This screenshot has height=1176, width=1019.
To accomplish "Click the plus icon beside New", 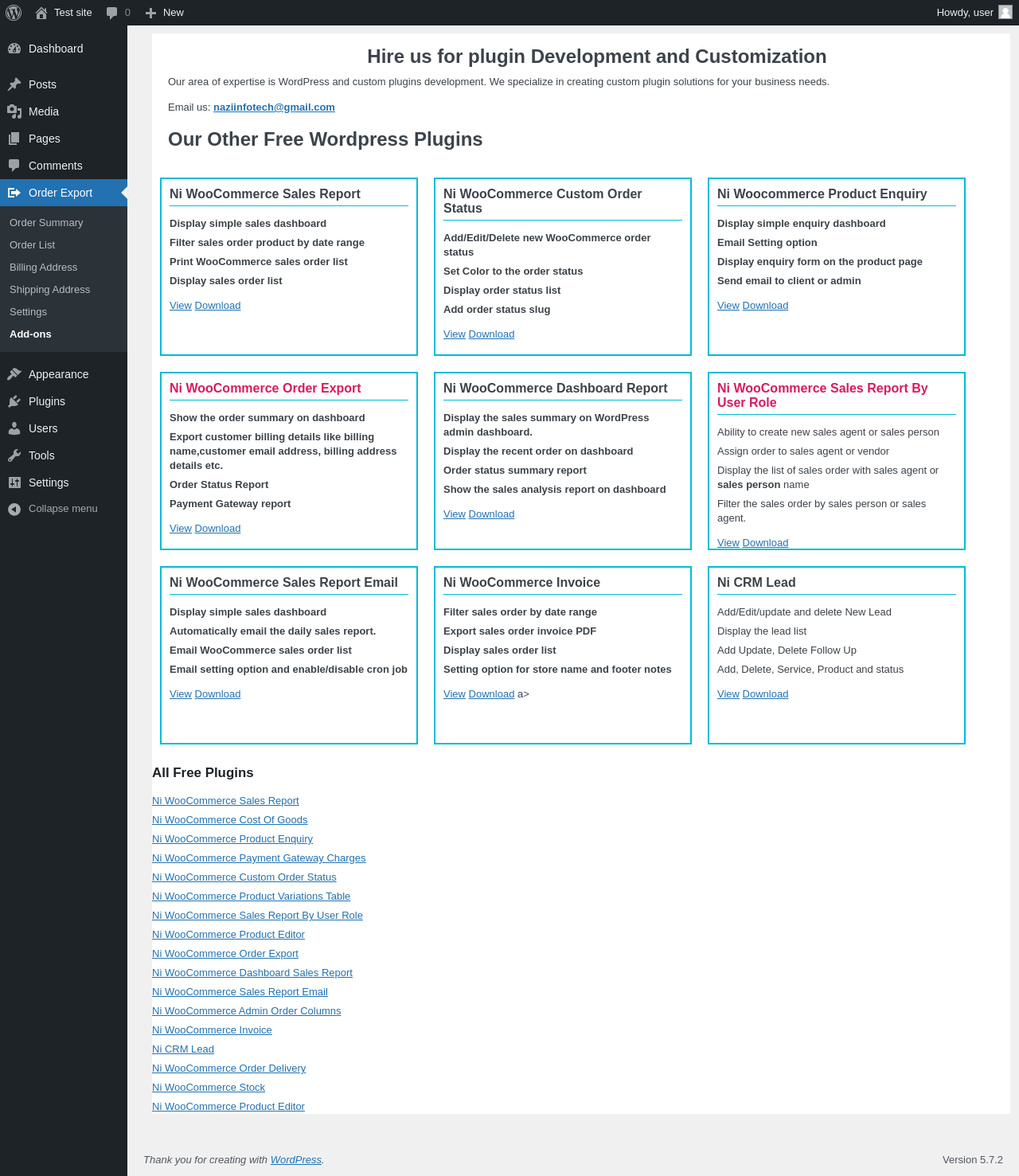I will (x=150, y=13).
